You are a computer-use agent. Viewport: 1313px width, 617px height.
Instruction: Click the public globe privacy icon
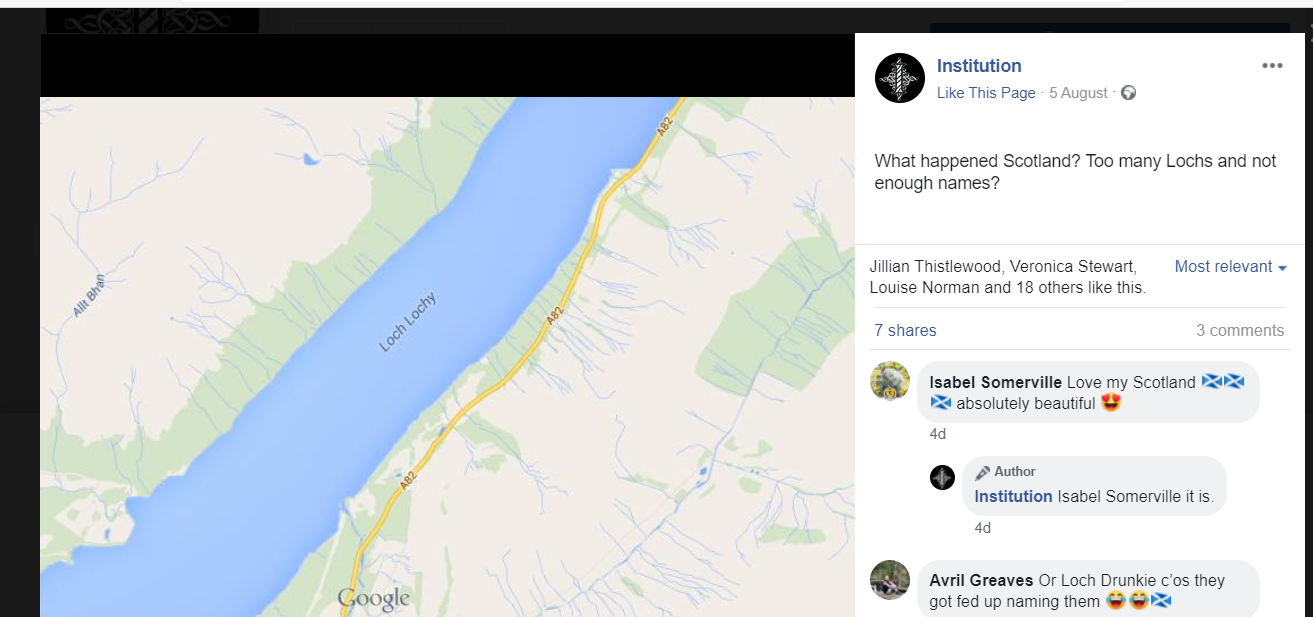tap(1128, 93)
